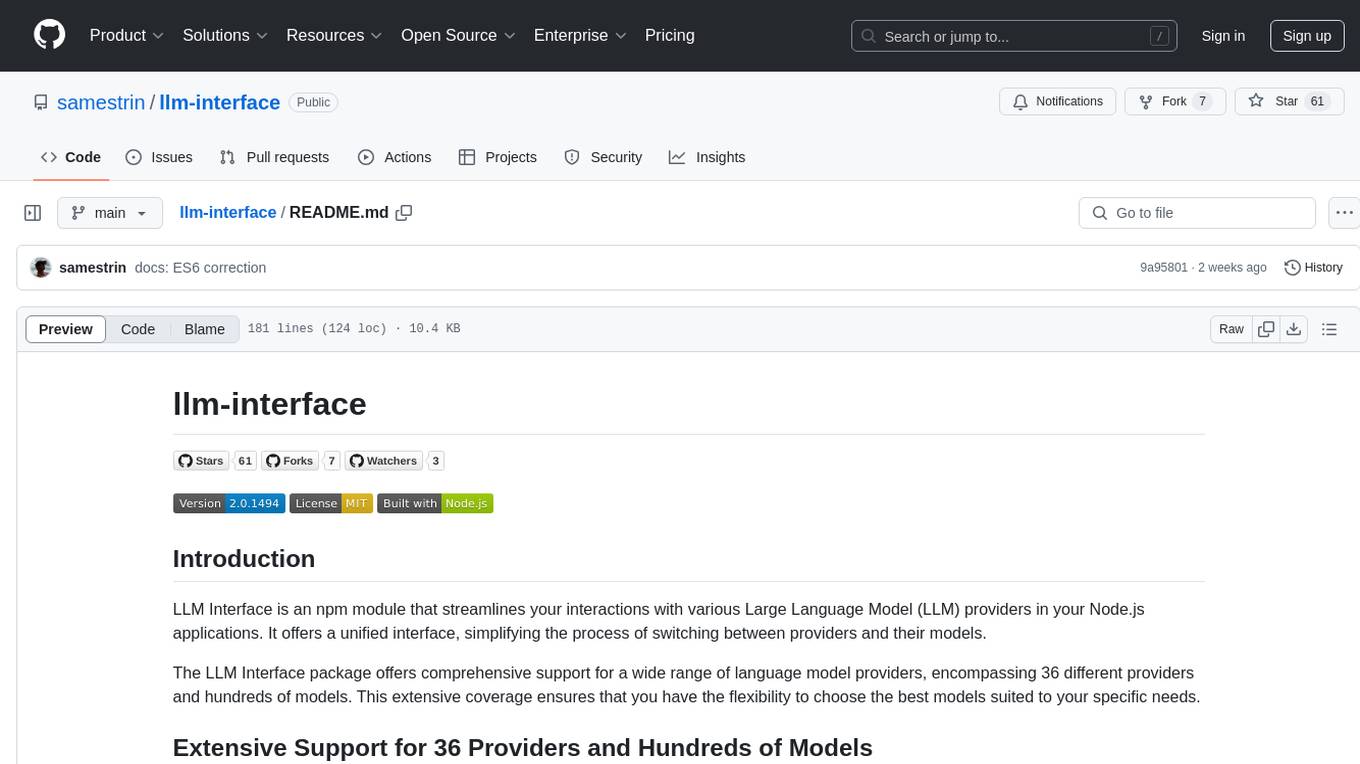
Task: Switch to the Projects tab
Action: click(x=498, y=157)
